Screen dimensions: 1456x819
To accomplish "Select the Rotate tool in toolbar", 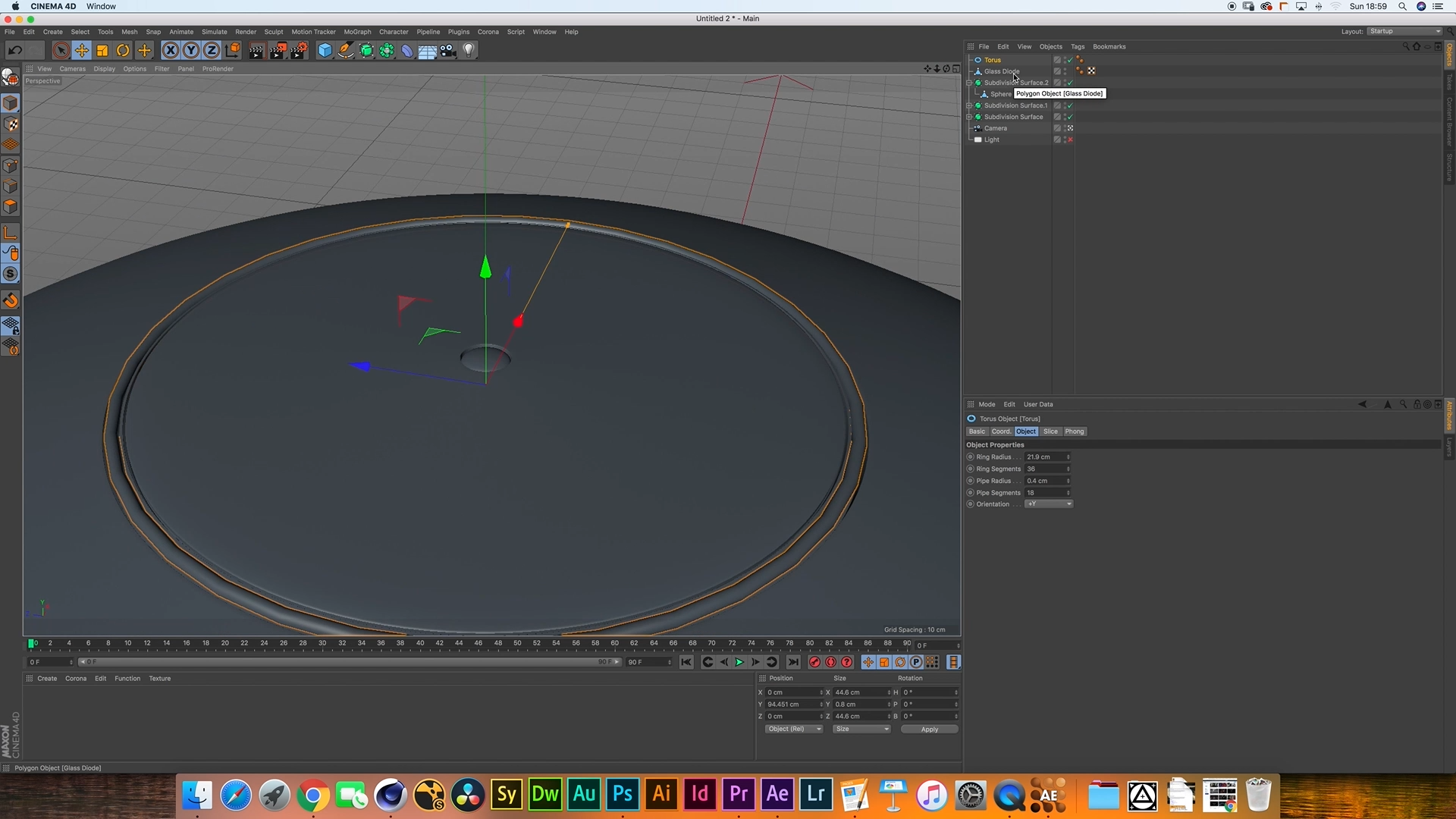I will coord(123,51).
